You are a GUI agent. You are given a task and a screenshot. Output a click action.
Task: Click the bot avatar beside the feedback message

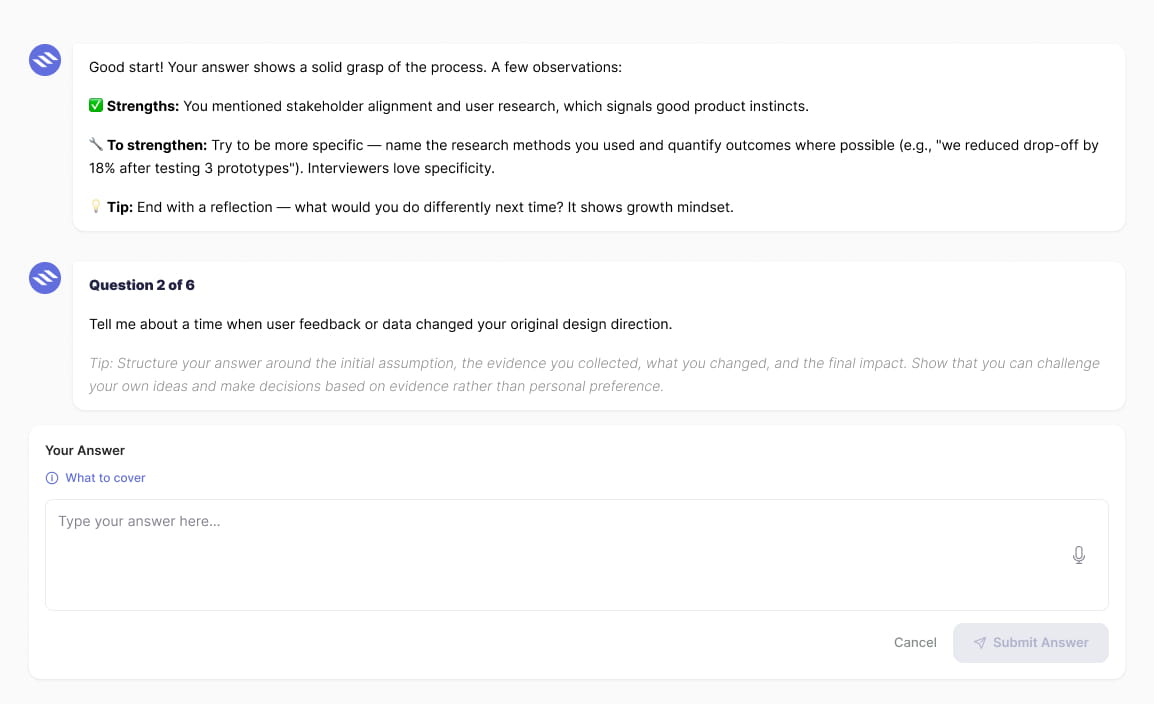[45, 60]
